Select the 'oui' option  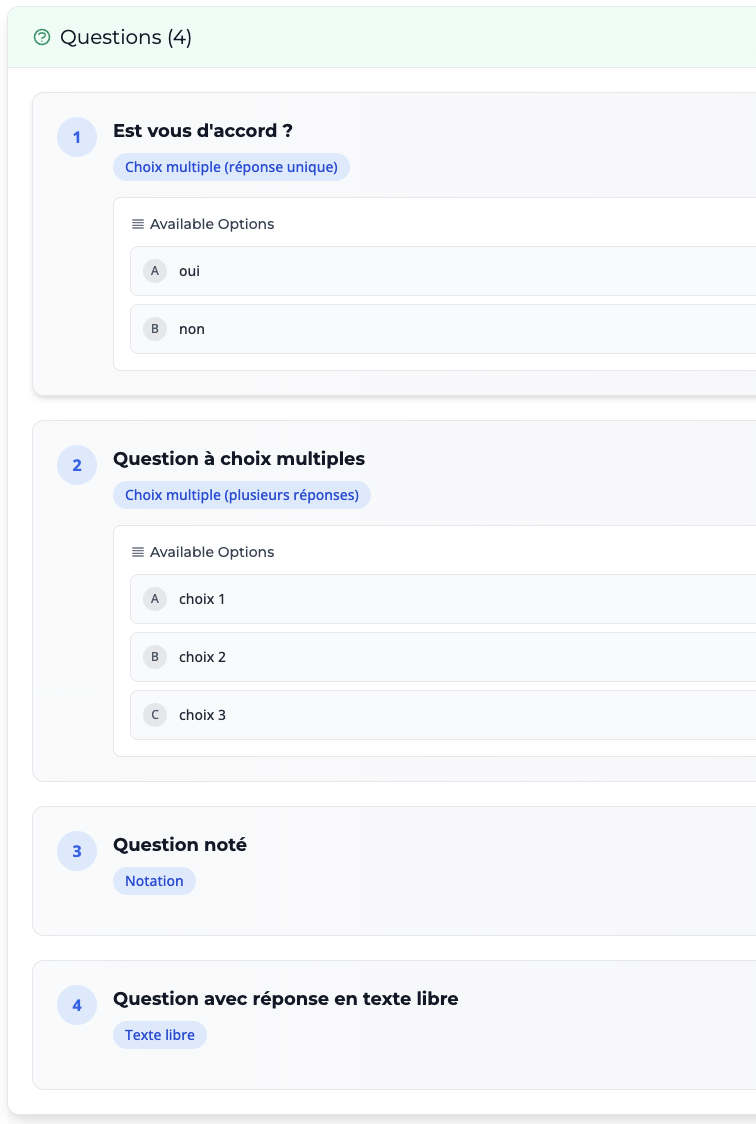point(189,271)
